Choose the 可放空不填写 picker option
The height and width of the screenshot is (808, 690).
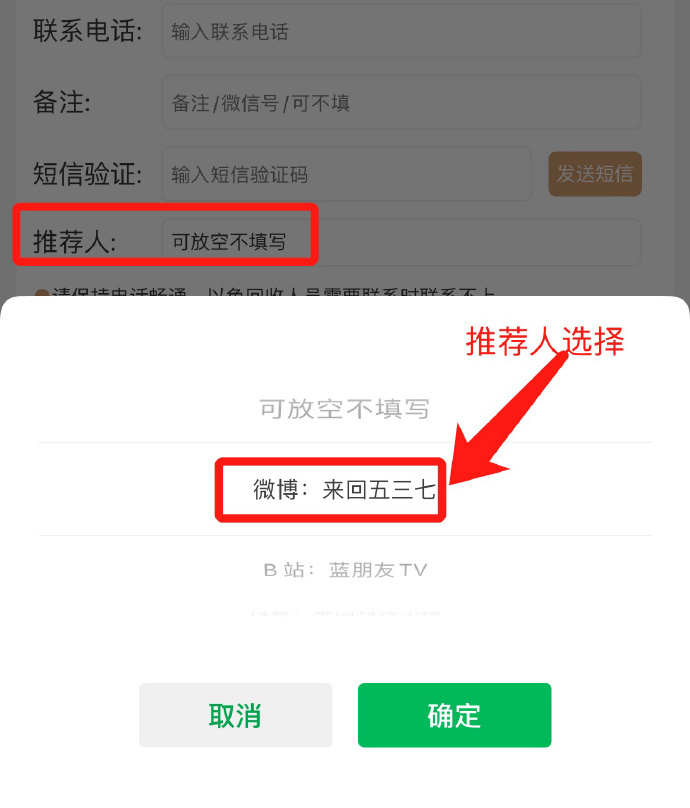(x=344, y=409)
